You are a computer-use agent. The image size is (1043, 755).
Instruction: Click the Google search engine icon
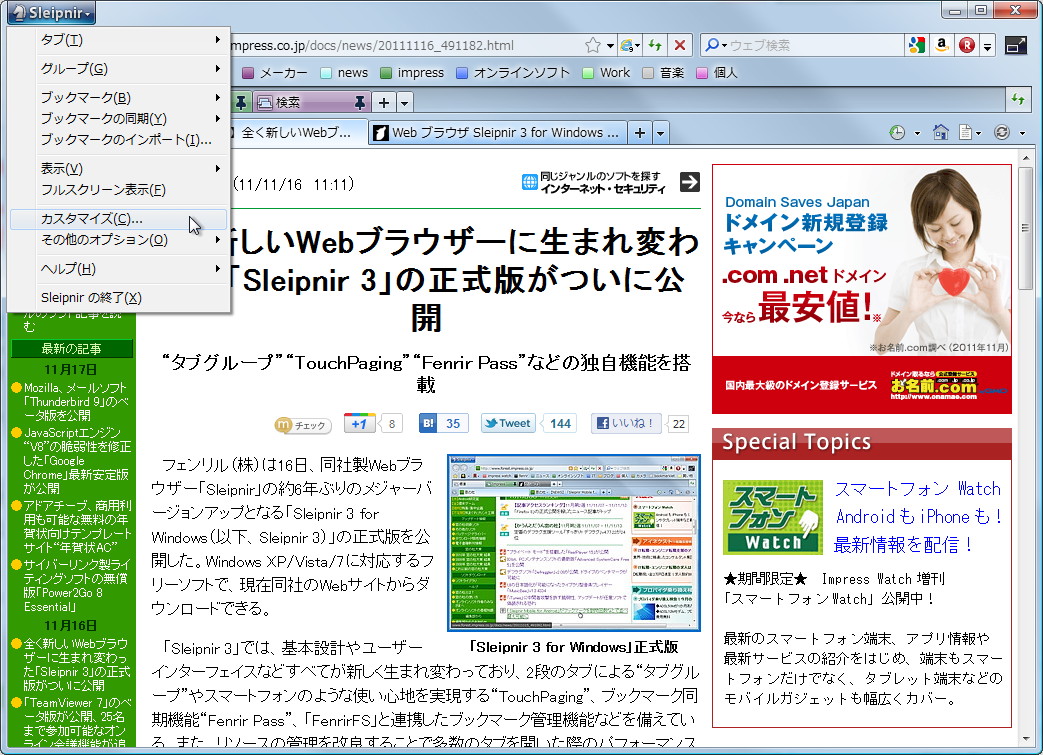point(917,45)
